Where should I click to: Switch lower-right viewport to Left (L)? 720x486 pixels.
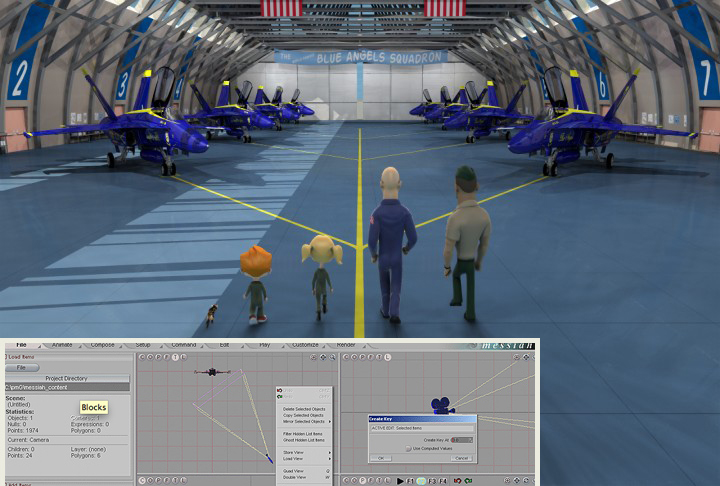click(388, 481)
